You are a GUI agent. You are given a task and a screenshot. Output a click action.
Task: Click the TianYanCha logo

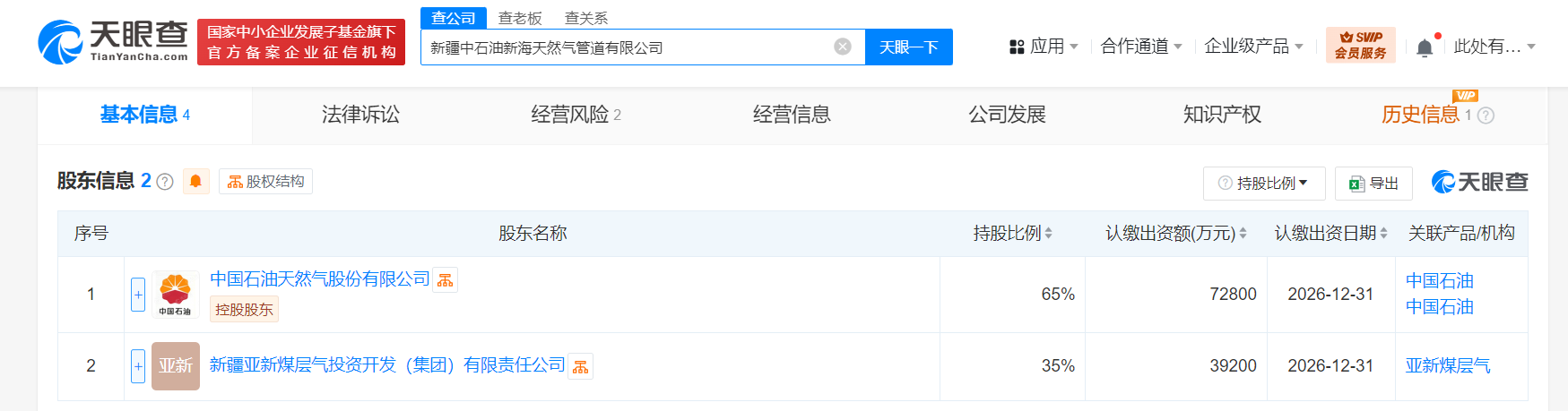click(113, 42)
